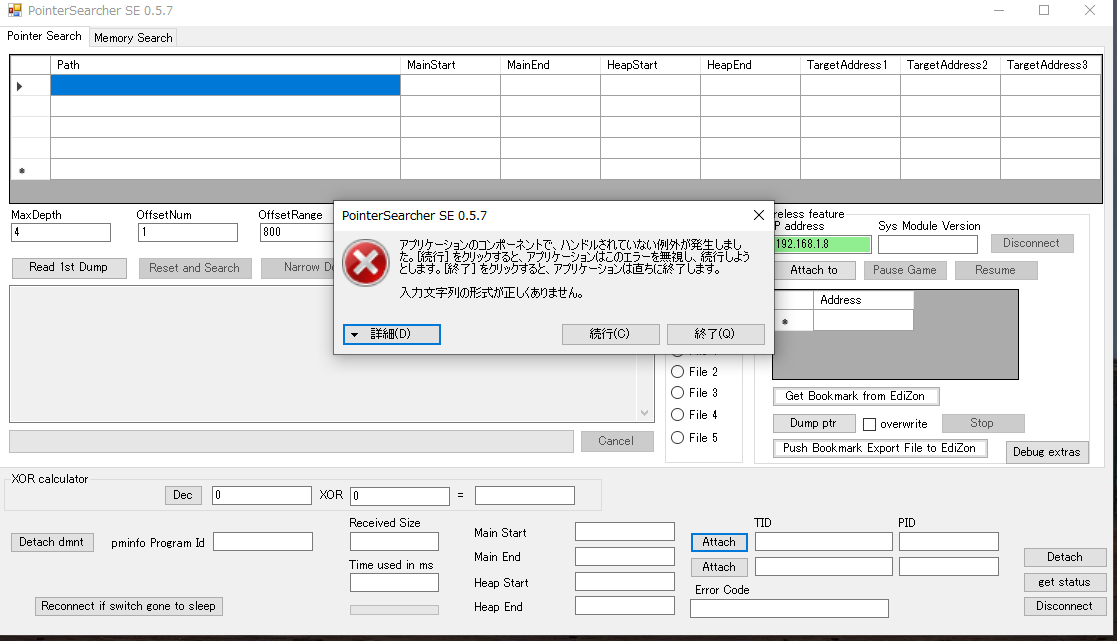Viewport: 1117px width, 641px height.
Task: Click the red error icon in dialog
Action: (x=365, y=262)
